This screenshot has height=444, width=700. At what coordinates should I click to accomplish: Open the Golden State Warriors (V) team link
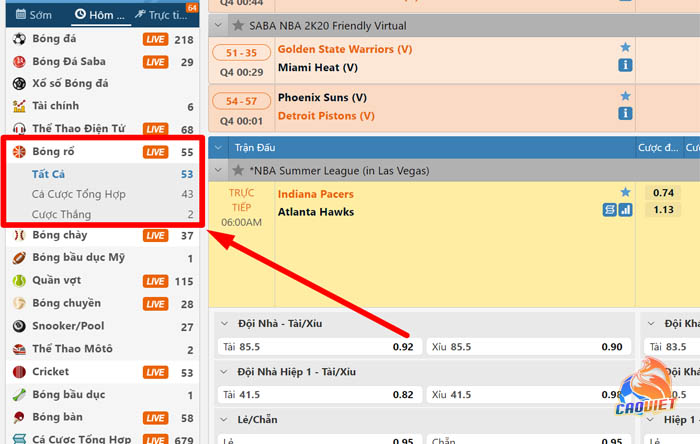345,49
